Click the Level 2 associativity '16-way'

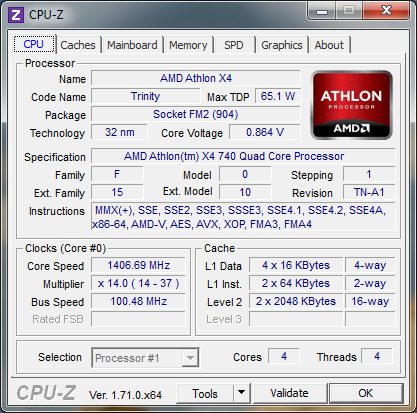(370, 301)
